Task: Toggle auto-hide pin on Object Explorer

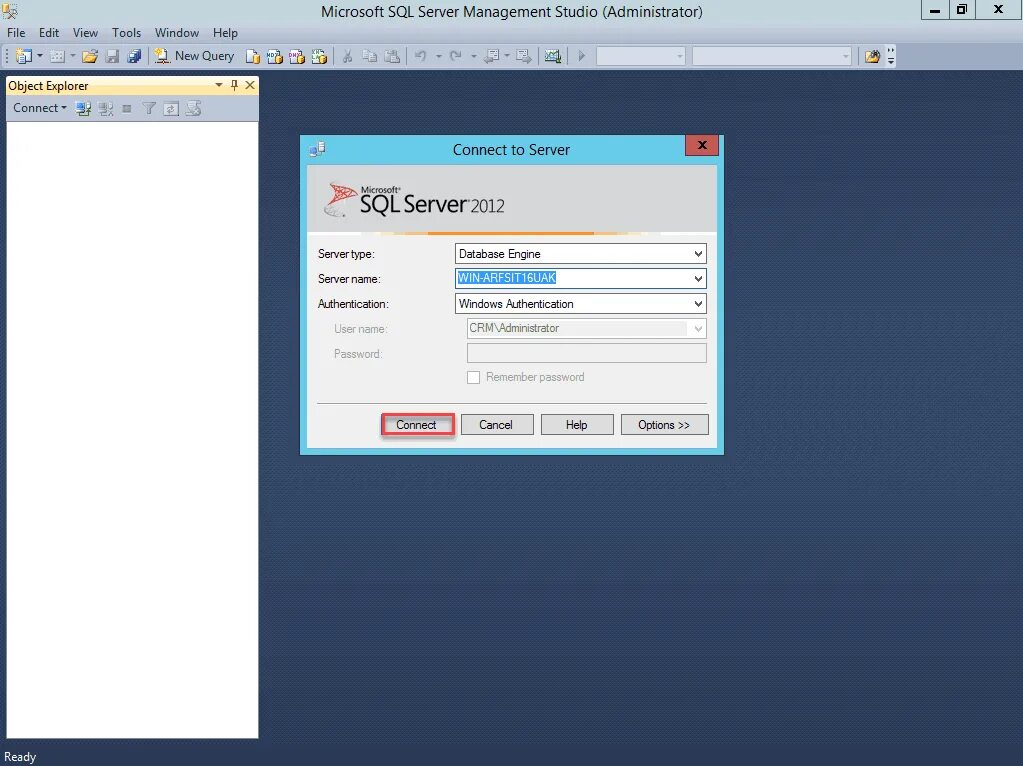Action: click(x=234, y=85)
